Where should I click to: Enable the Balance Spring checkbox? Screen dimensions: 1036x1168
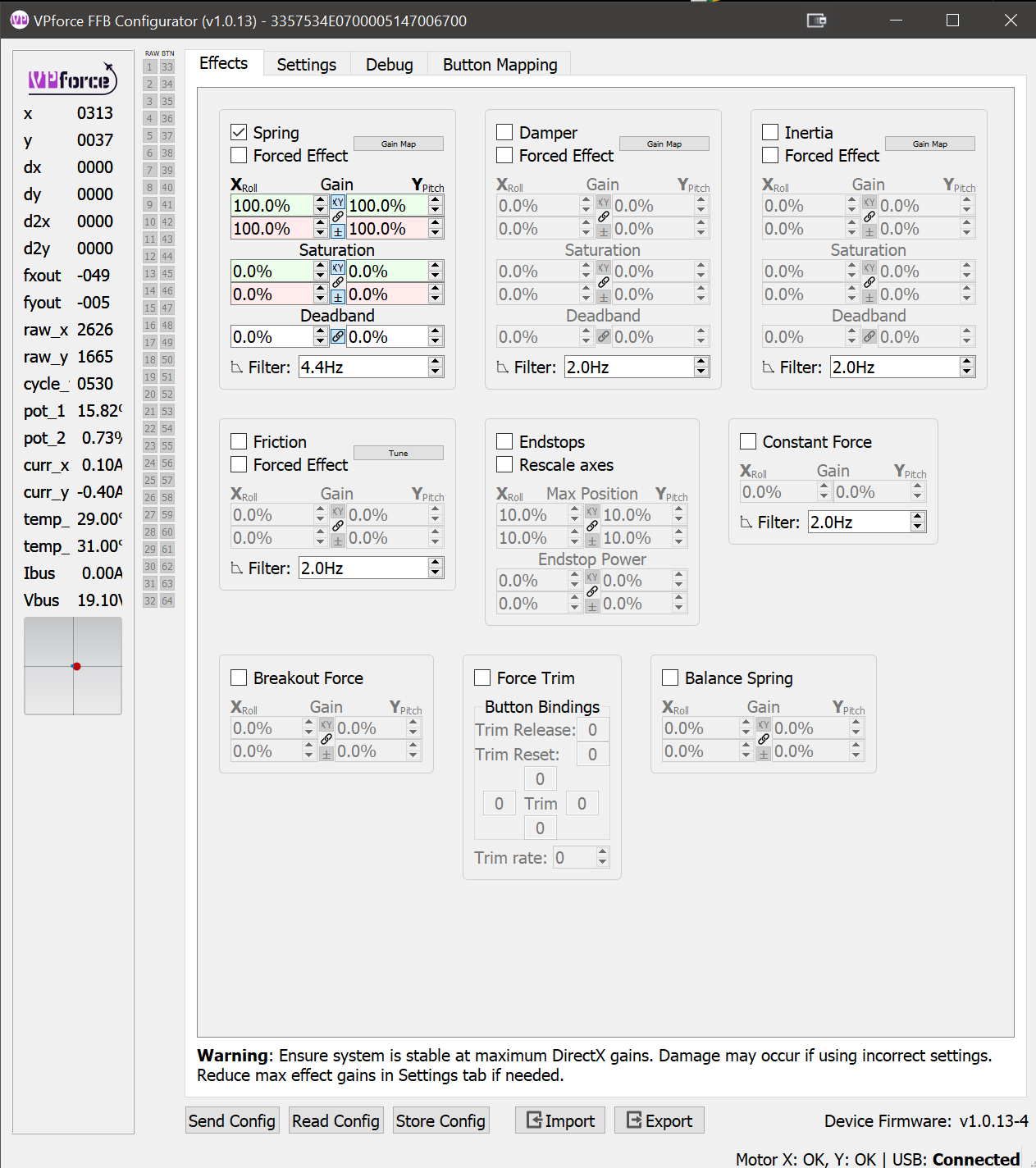click(670, 678)
